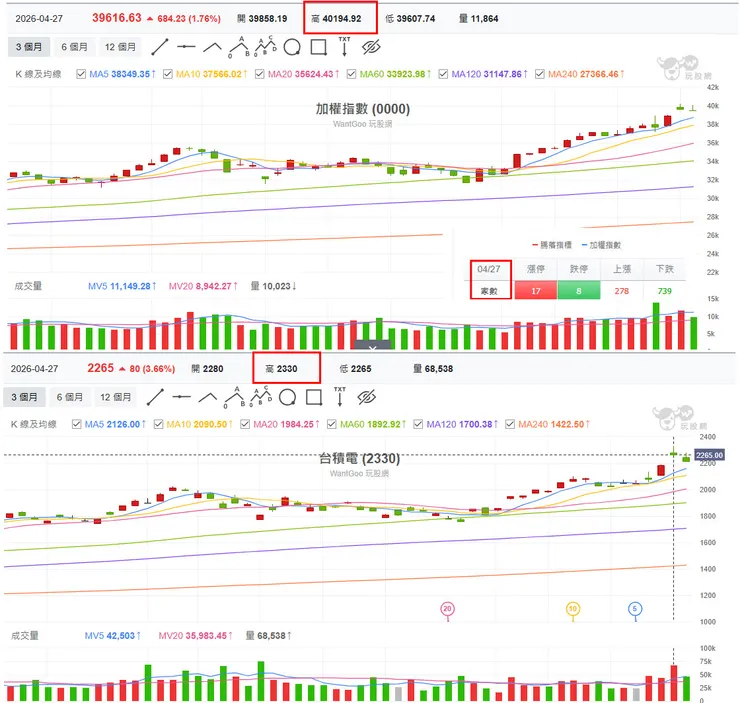
Task: Select TXT annotation tool in TSMC chart
Action: (x=340, y=396)
